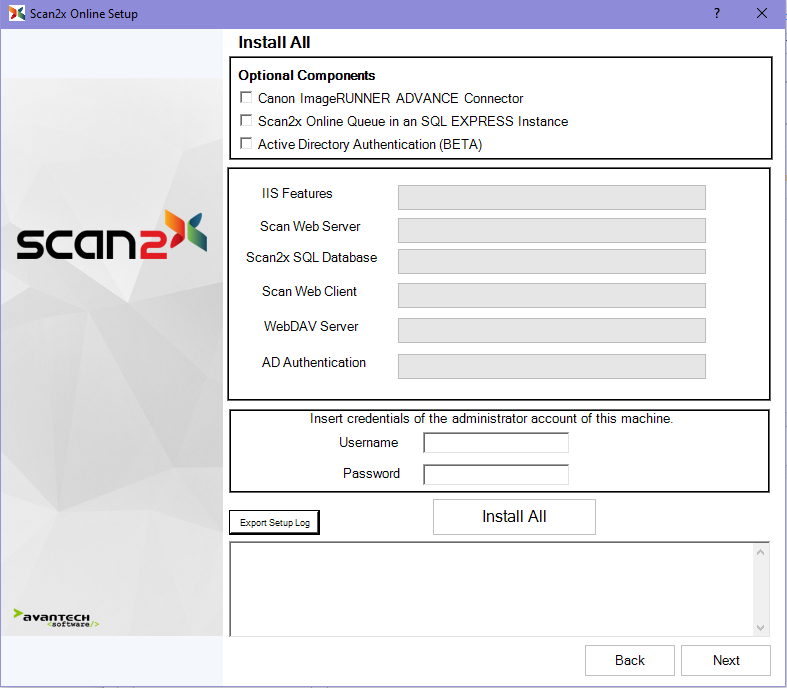This screenshot has width=787, height=688.
Task: Close the Scan2x Online Setup window
Action: click(x=763, y=14)
